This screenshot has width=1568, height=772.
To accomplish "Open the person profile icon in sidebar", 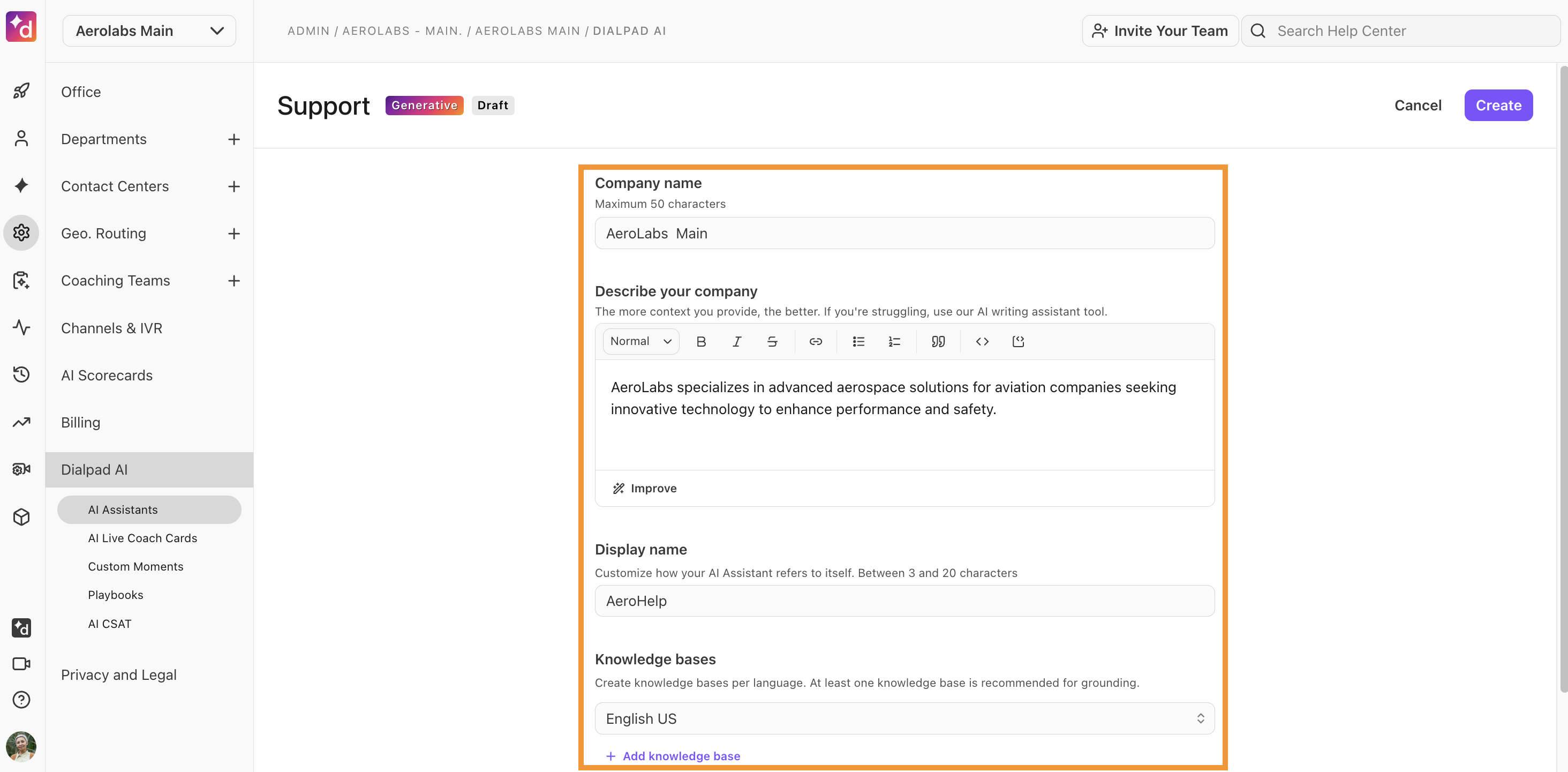I will coord(21,139).
